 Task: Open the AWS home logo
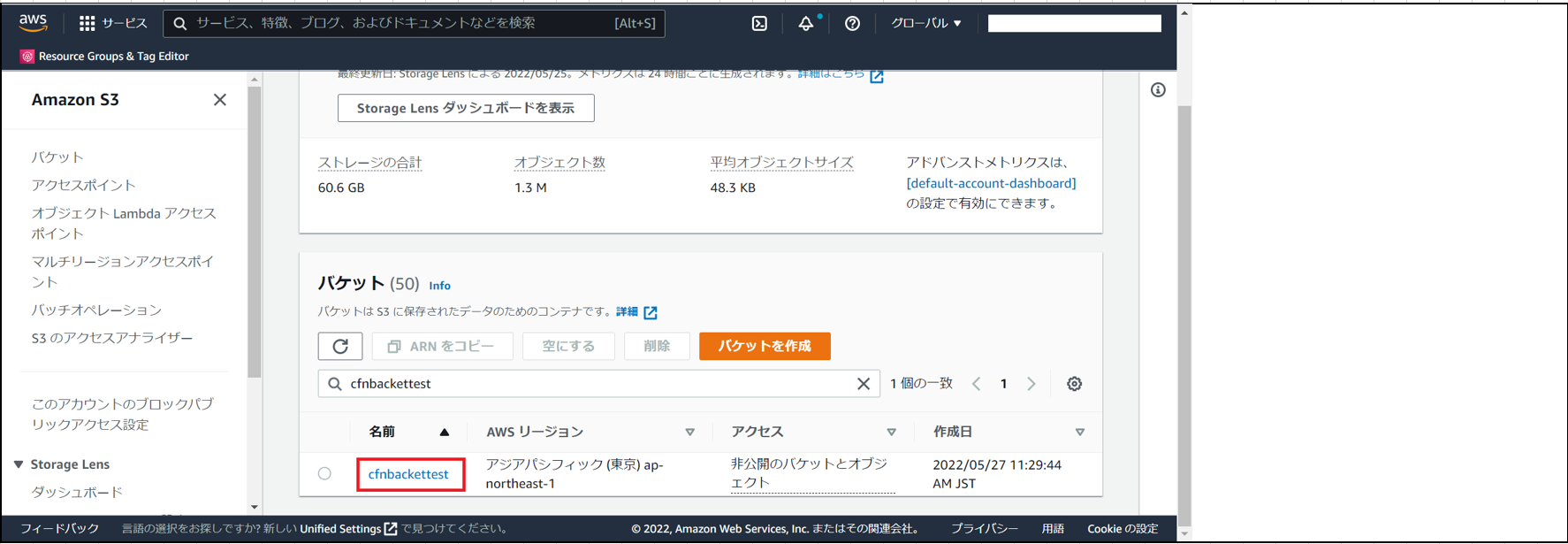pos(33,23)
